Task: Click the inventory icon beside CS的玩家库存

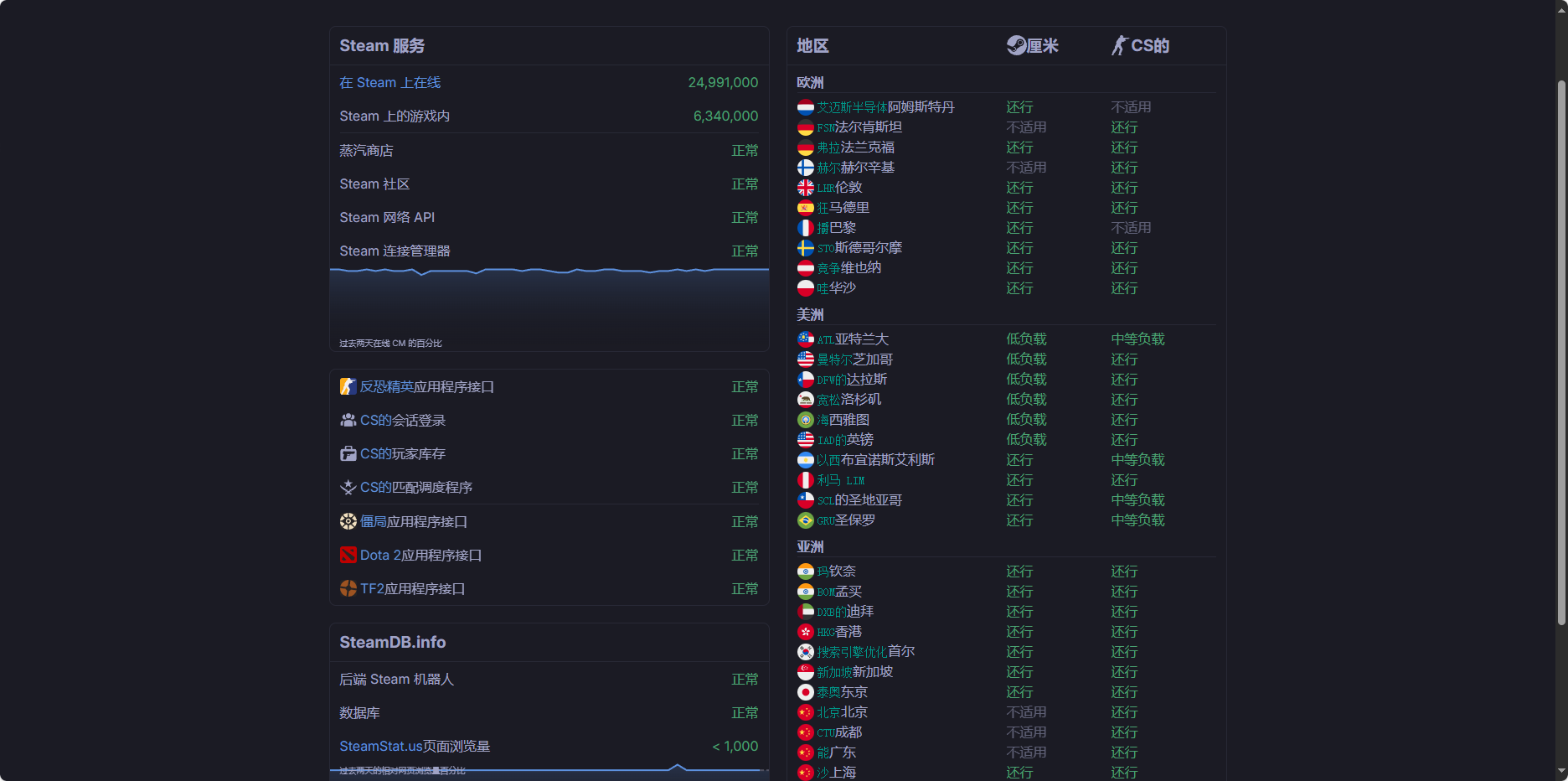Action: pyautogui.click(x=348, y=453)
